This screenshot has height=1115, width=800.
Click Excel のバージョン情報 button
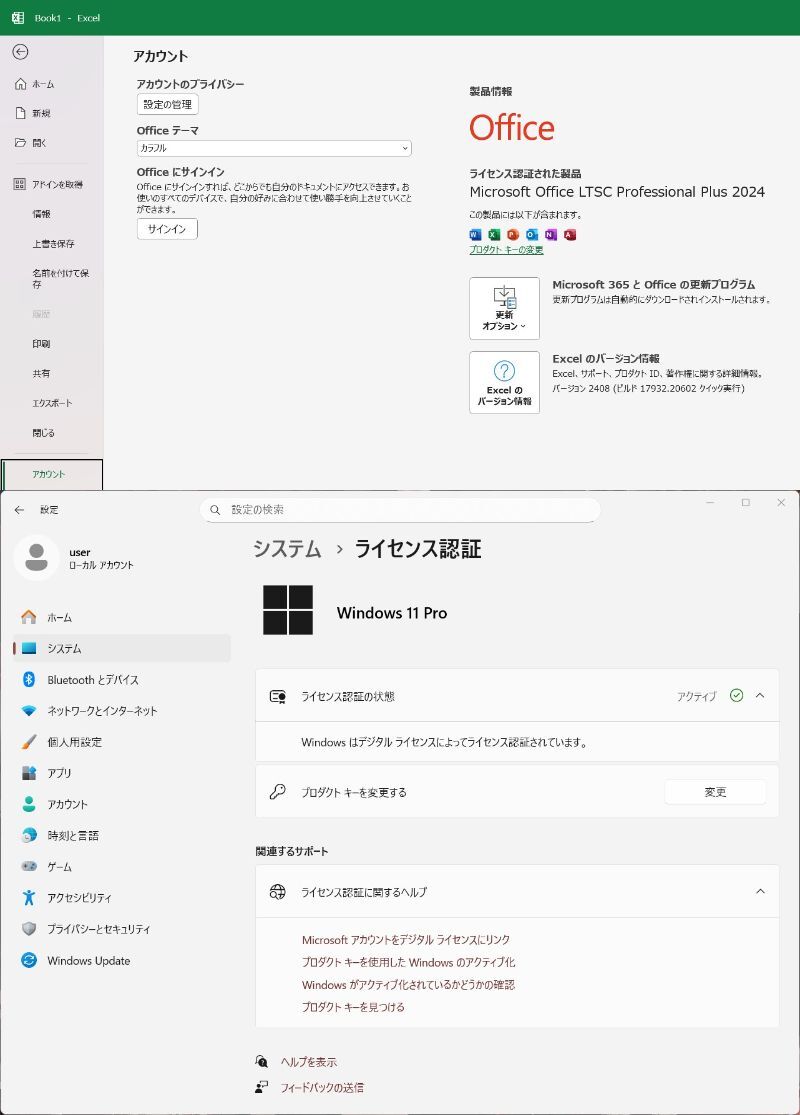click(504, 383)
